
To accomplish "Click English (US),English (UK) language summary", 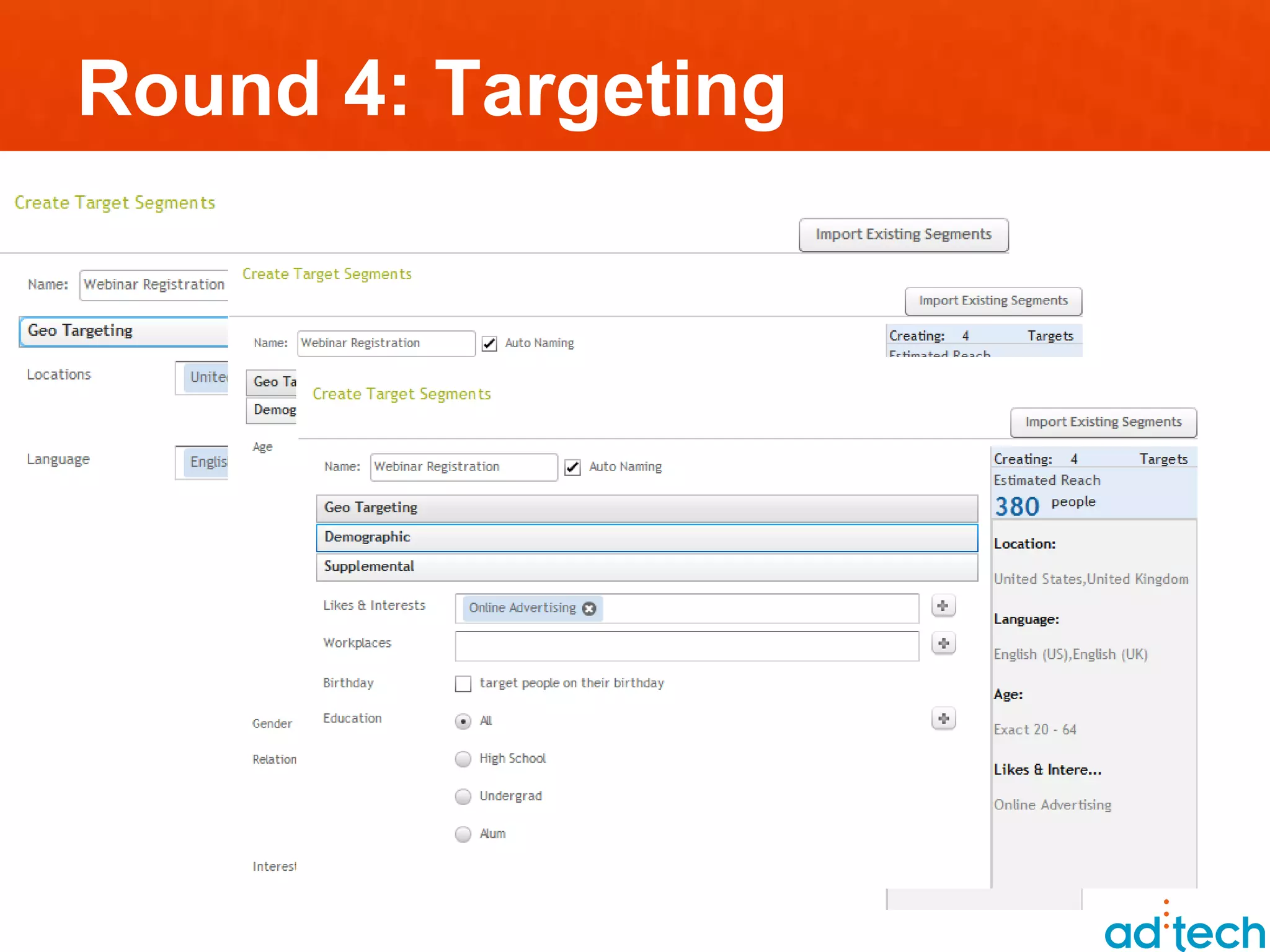I will (x=1070, y=654).
